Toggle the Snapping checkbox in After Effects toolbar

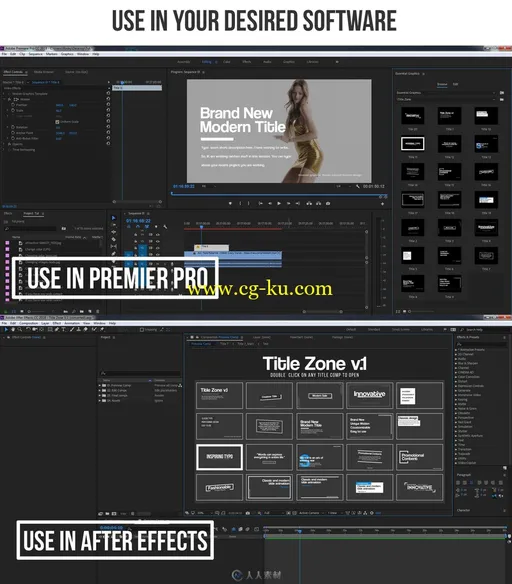(x=142, y=330)
